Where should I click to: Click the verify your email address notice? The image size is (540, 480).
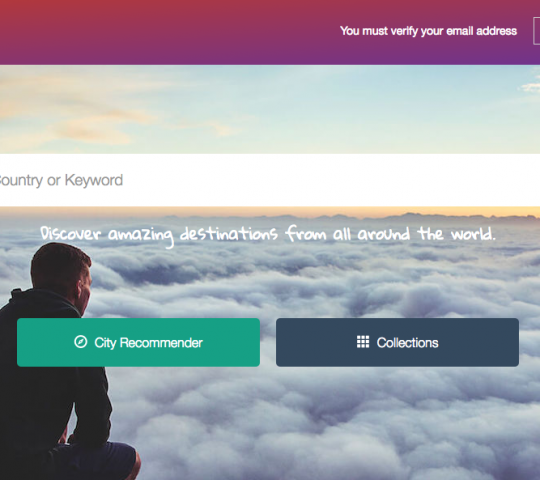point(428,31)
